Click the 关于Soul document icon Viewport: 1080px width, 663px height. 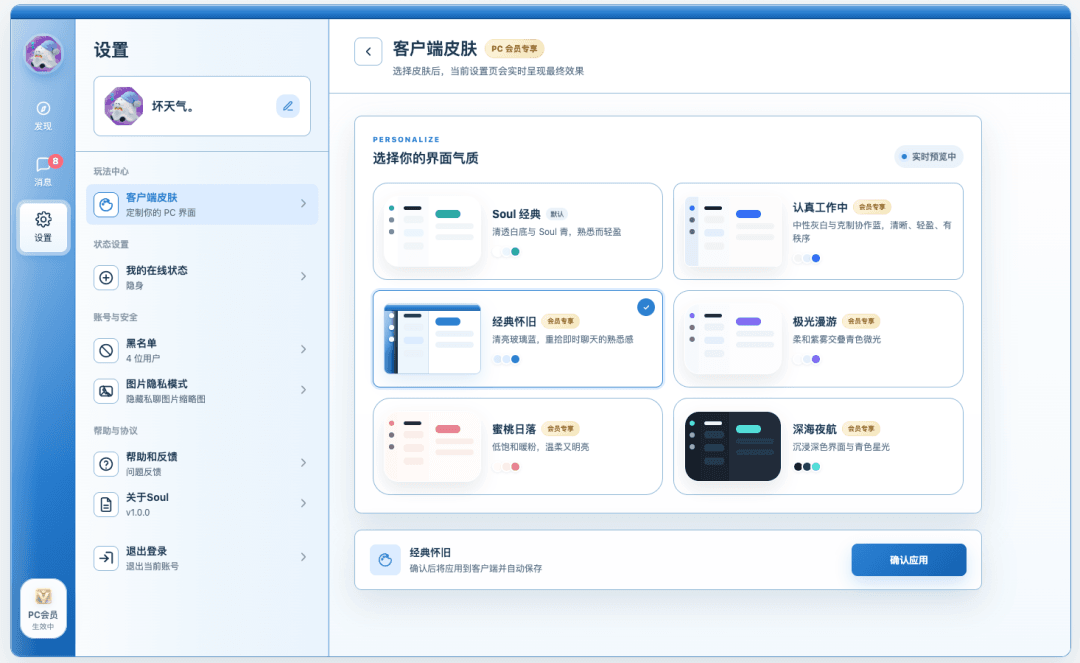[x=106, y=505]
